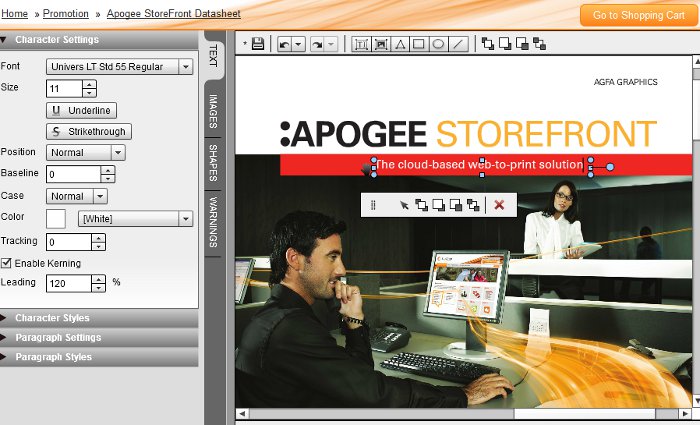Image resolution: width=700 pixels, height=425 pixels.
Task: Open the Redo history dropdown arrow
Action: (x=331, y=44)
